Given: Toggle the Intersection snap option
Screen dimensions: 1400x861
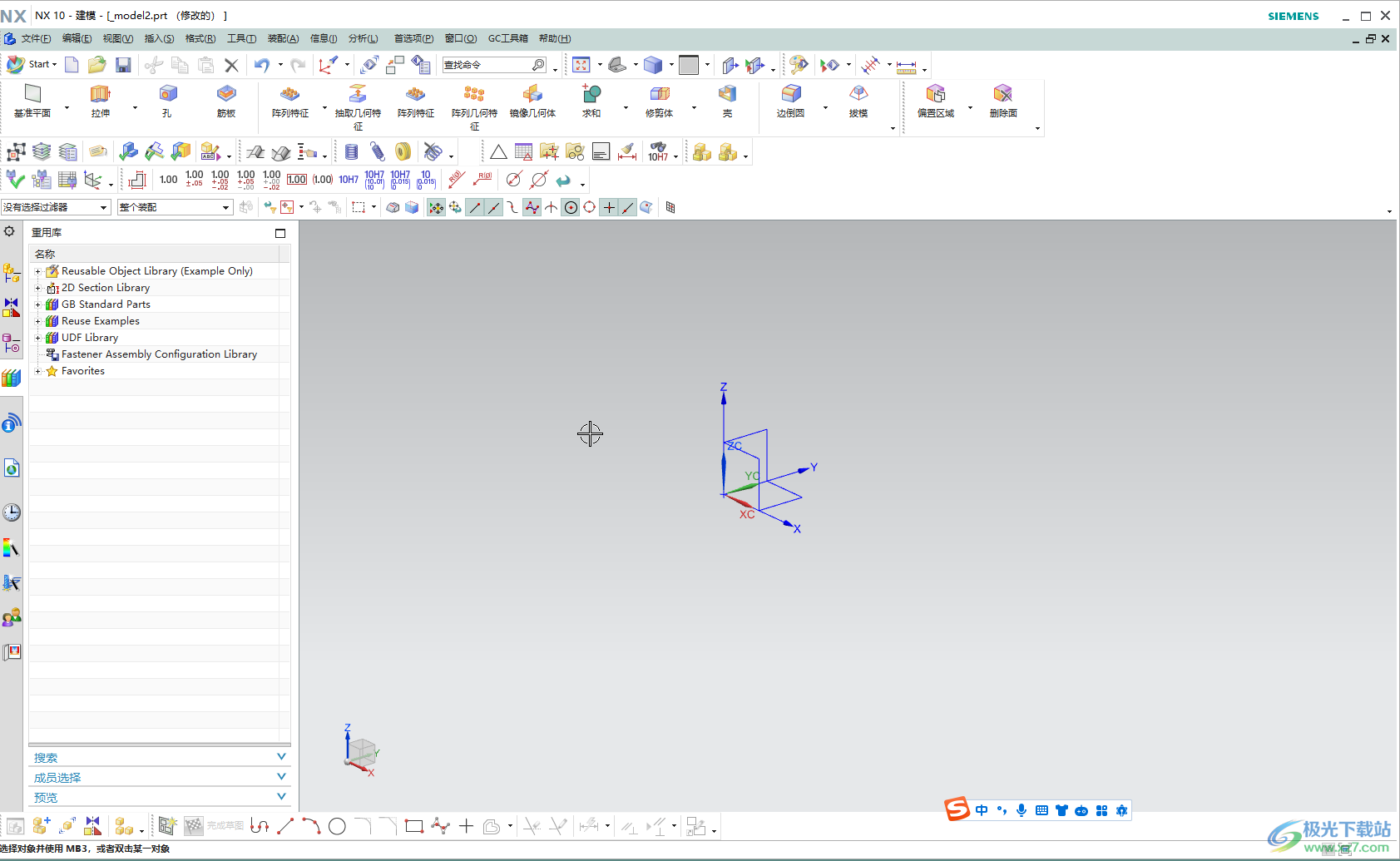Looking at the screenshot, I should (552, 207).
